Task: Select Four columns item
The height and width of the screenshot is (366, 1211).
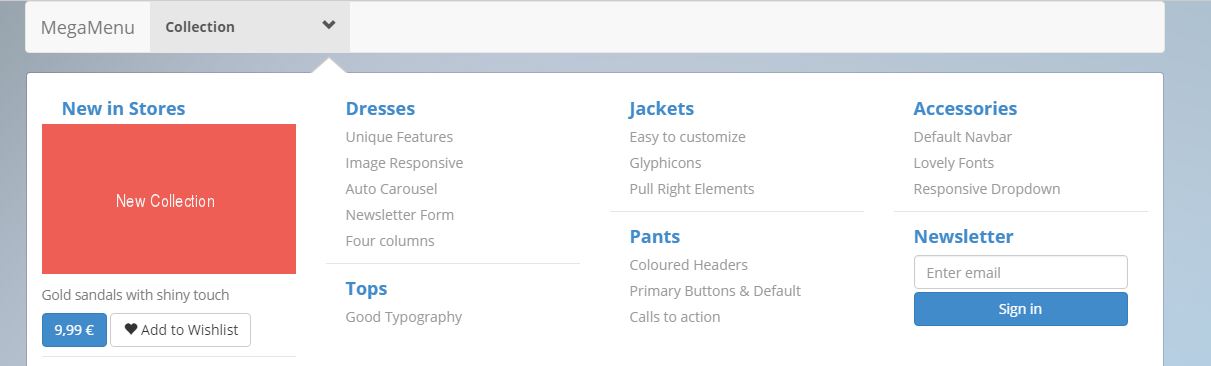Action: point(390,241)
